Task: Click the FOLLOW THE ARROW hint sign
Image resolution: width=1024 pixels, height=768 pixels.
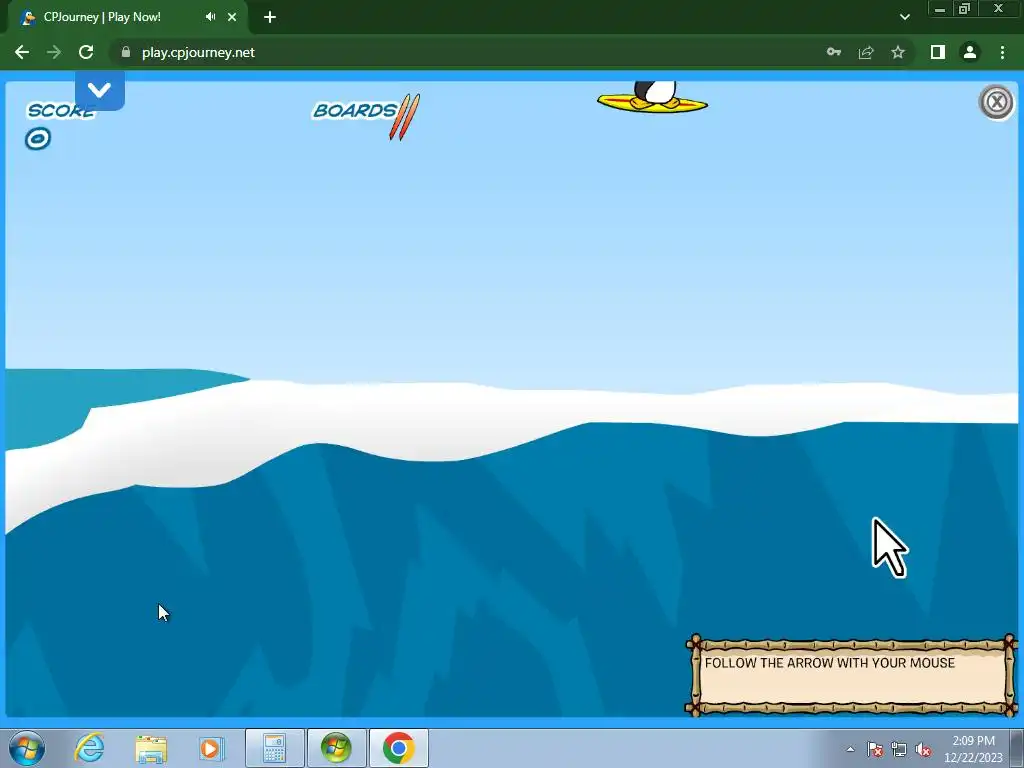Action: point(851,675)
